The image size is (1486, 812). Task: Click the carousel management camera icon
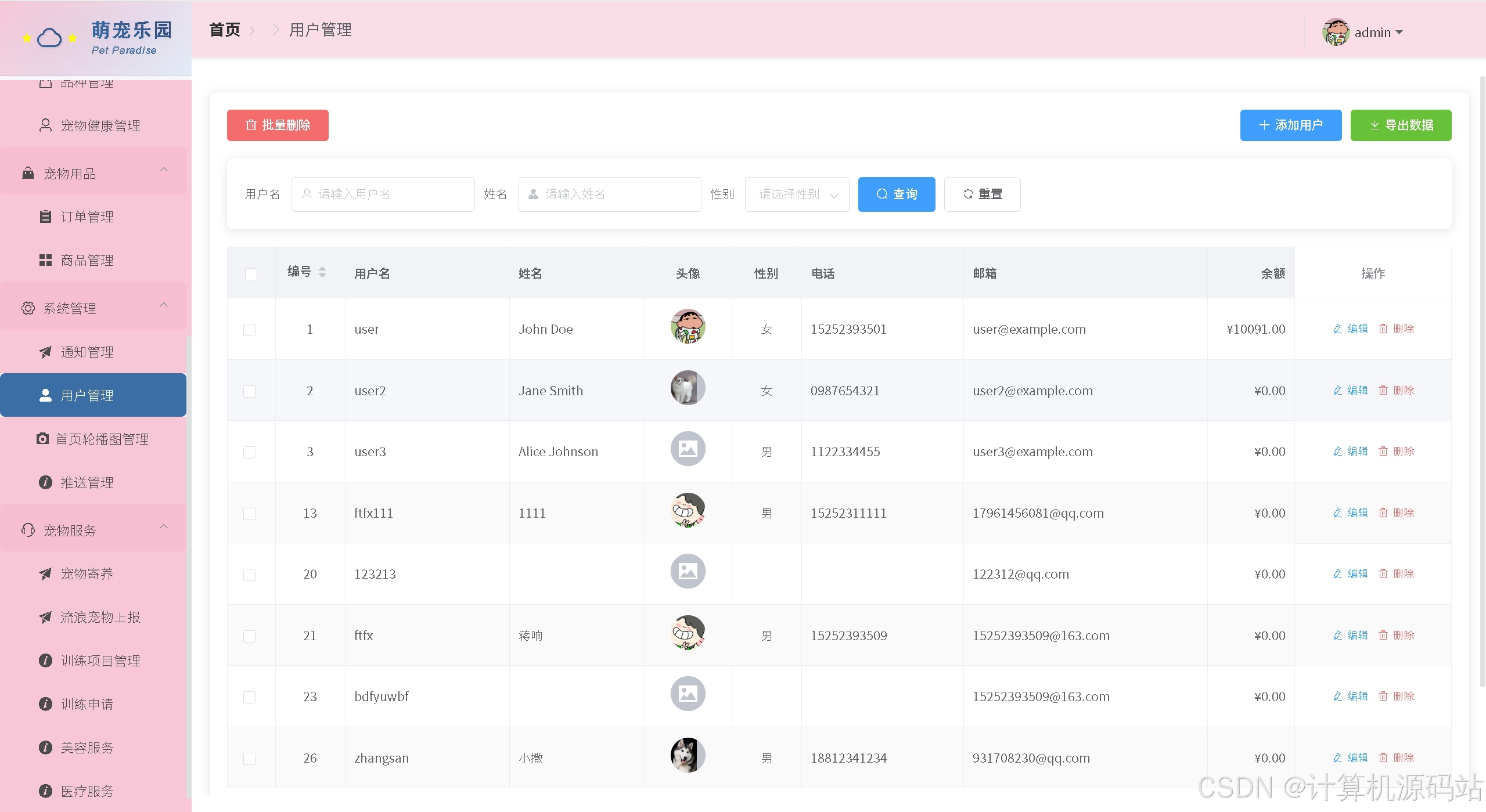[x=42, y=439]
